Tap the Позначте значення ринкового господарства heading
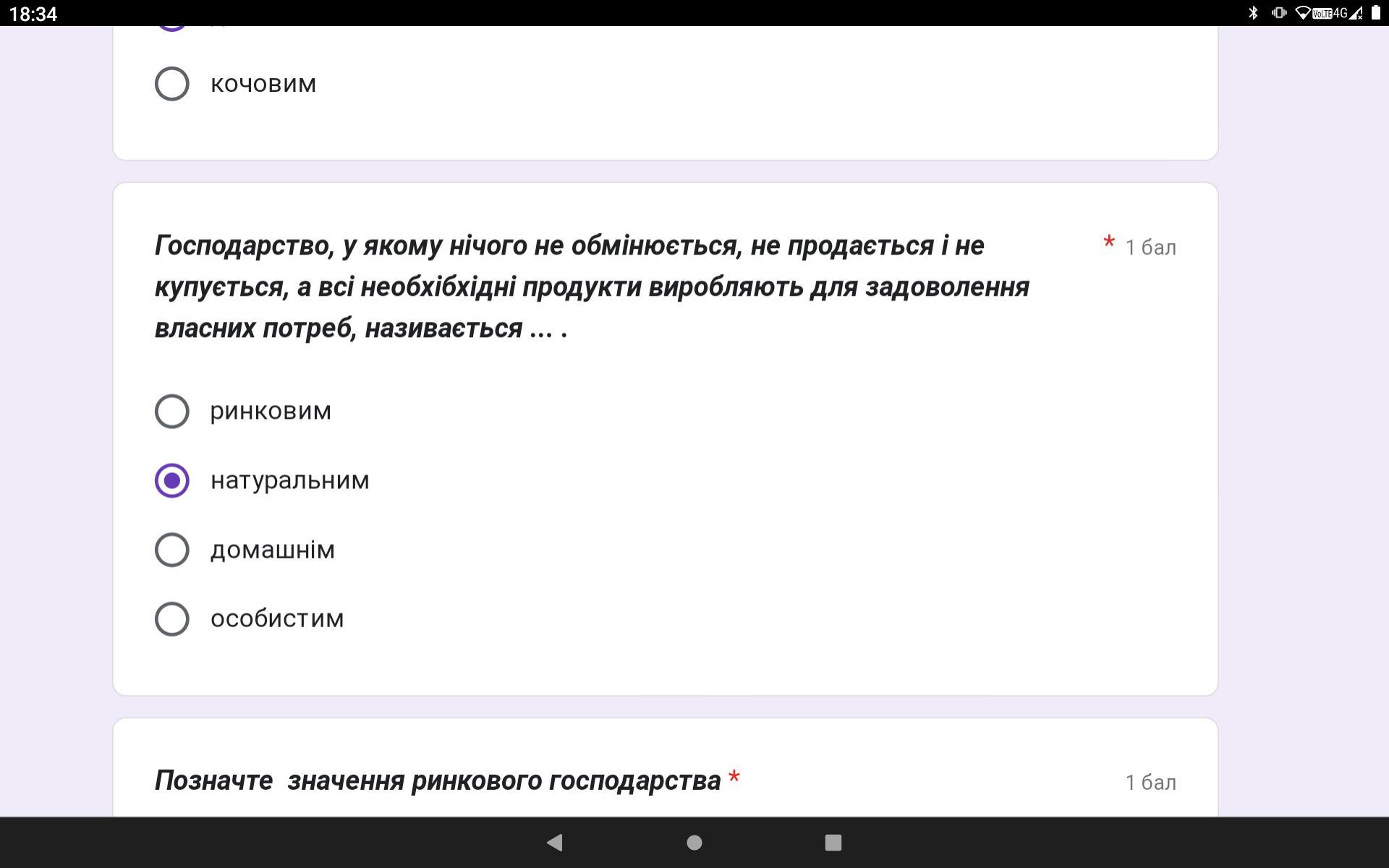This screenshot has width=1389, height=868. coord(438,780)
